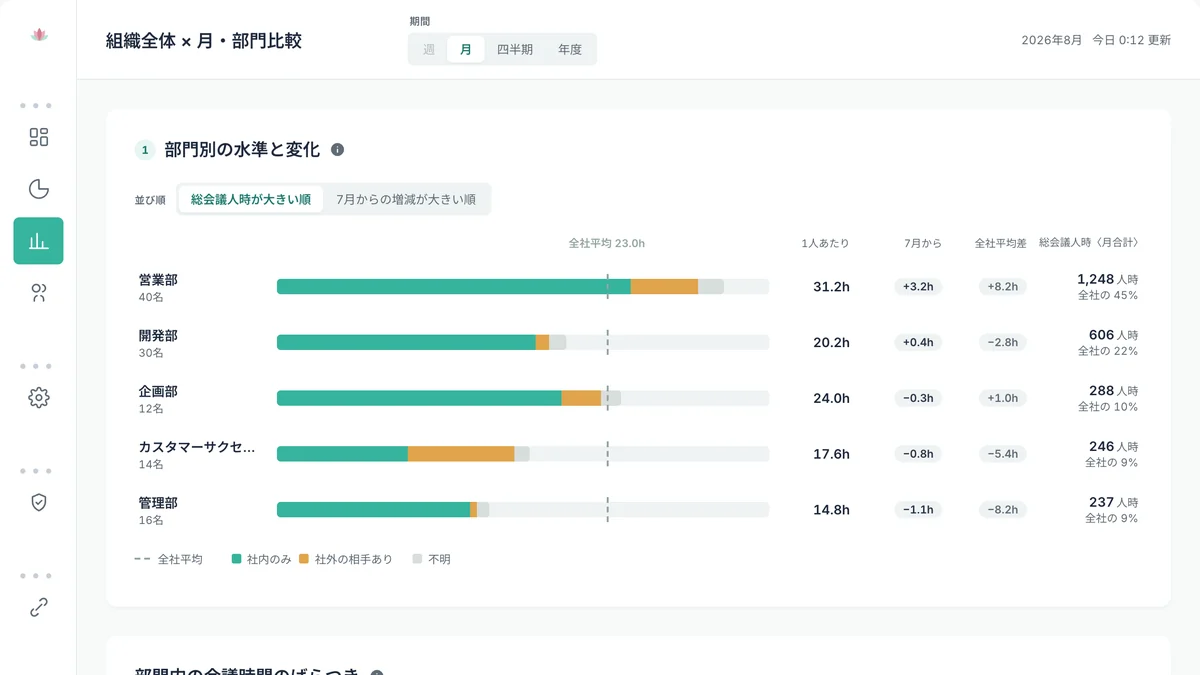Select the 週 period option
Image resolution: width=1200 pixels, height=675 pixels.
pyautogui.click(x=429, y=49)
